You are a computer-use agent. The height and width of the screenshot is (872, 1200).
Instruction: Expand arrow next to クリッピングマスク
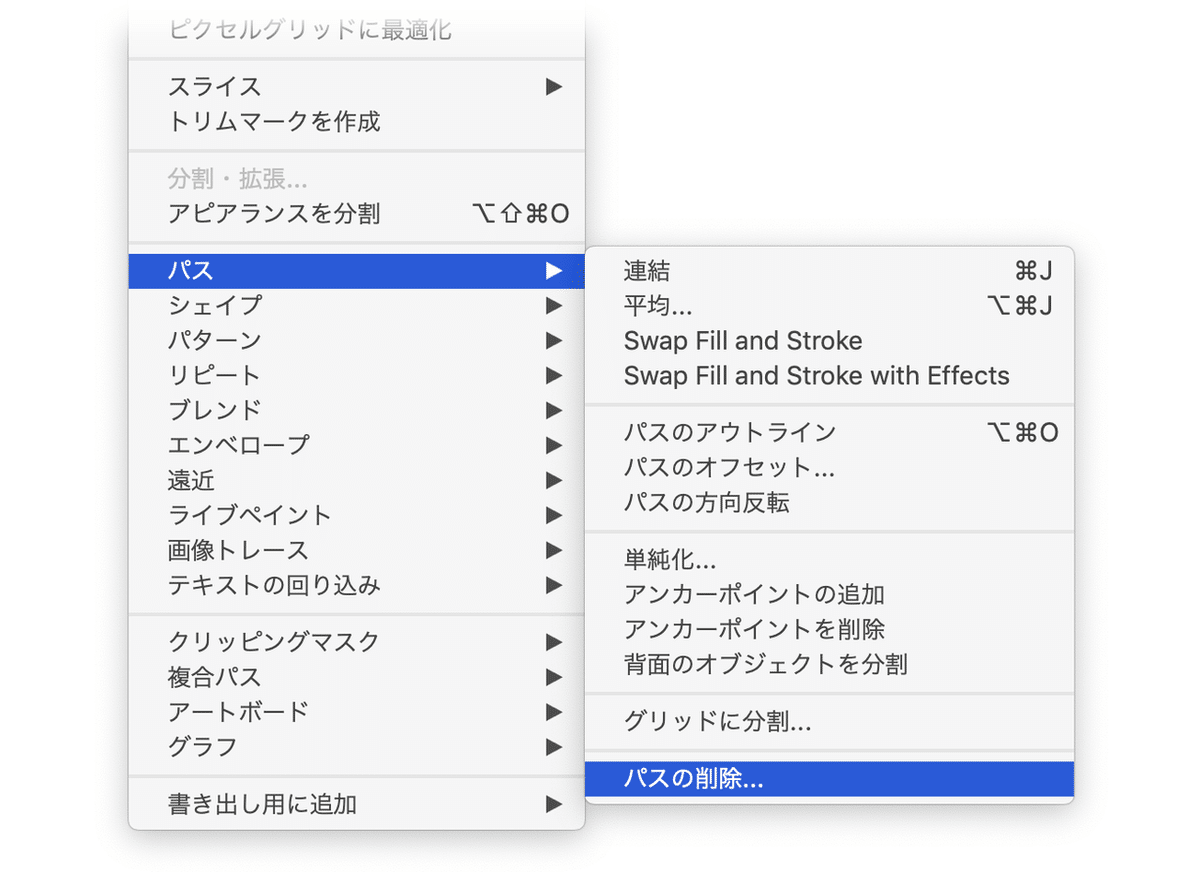(x=553, y=642)
